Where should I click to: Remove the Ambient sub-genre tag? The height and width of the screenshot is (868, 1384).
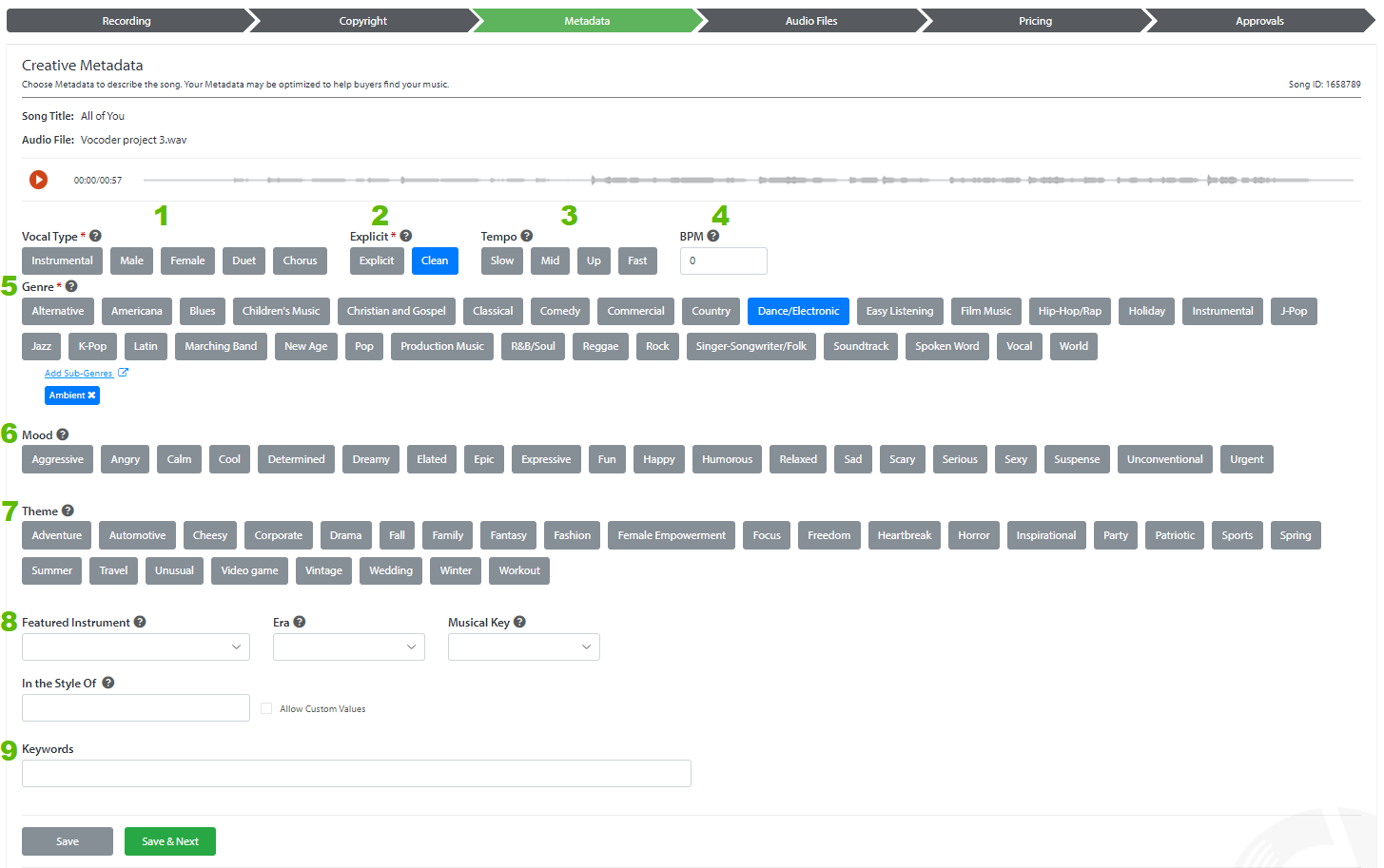[91, 395]
